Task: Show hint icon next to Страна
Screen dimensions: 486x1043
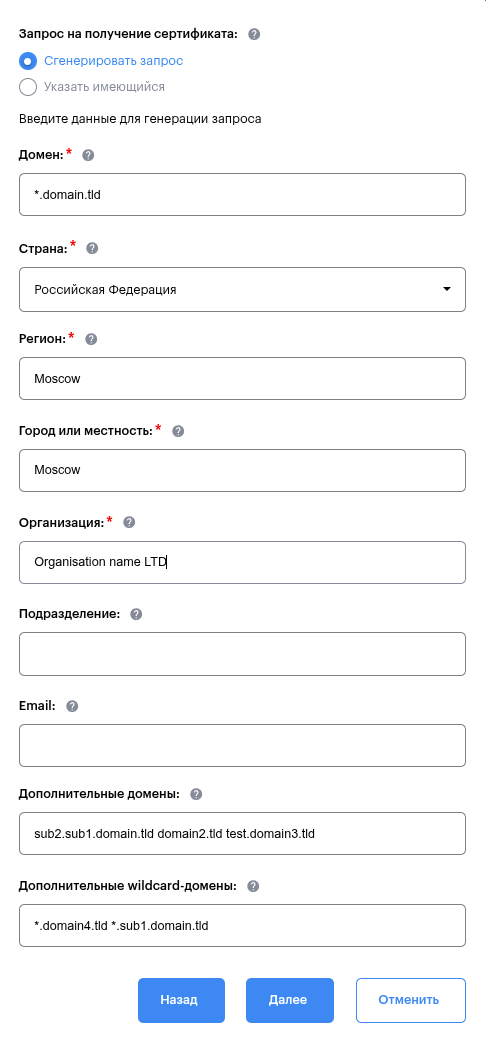Action: point(92,248)
